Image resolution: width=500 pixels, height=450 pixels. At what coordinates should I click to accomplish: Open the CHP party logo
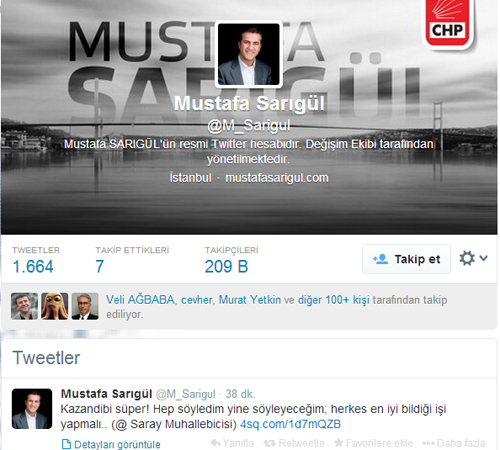(x=448, y=24)
